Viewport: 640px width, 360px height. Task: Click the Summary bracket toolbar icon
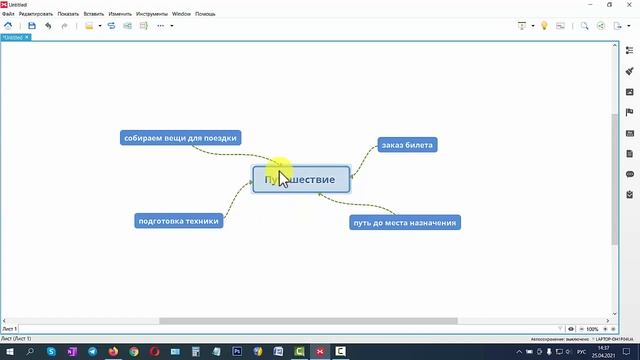[x=144, y=26]
